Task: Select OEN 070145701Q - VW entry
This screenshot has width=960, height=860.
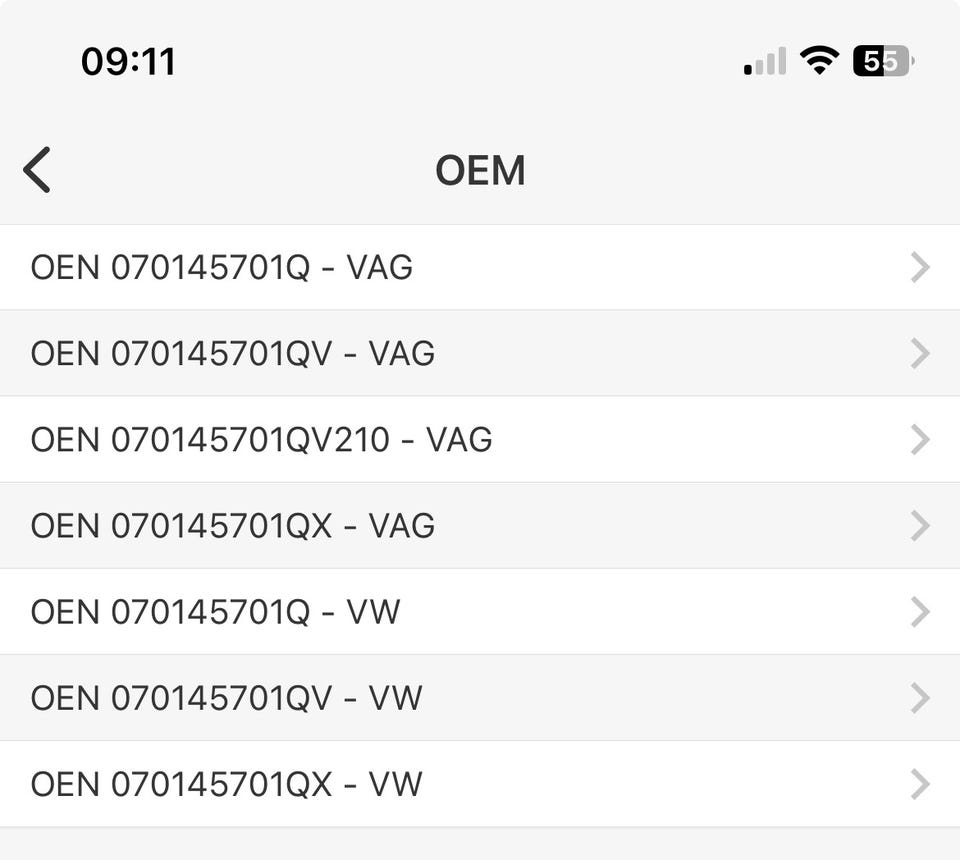Action: pyautogui.click(x=480, y=612)
